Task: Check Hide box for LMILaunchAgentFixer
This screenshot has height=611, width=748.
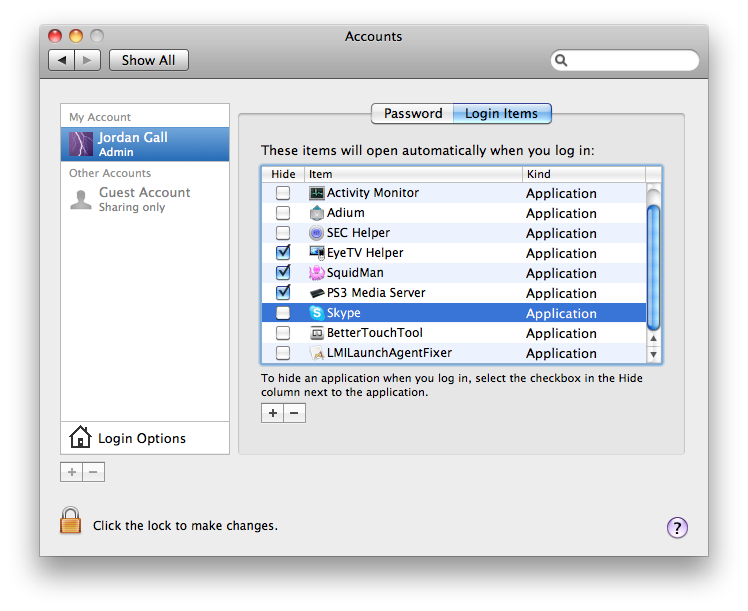Action: tap(283, 353)
